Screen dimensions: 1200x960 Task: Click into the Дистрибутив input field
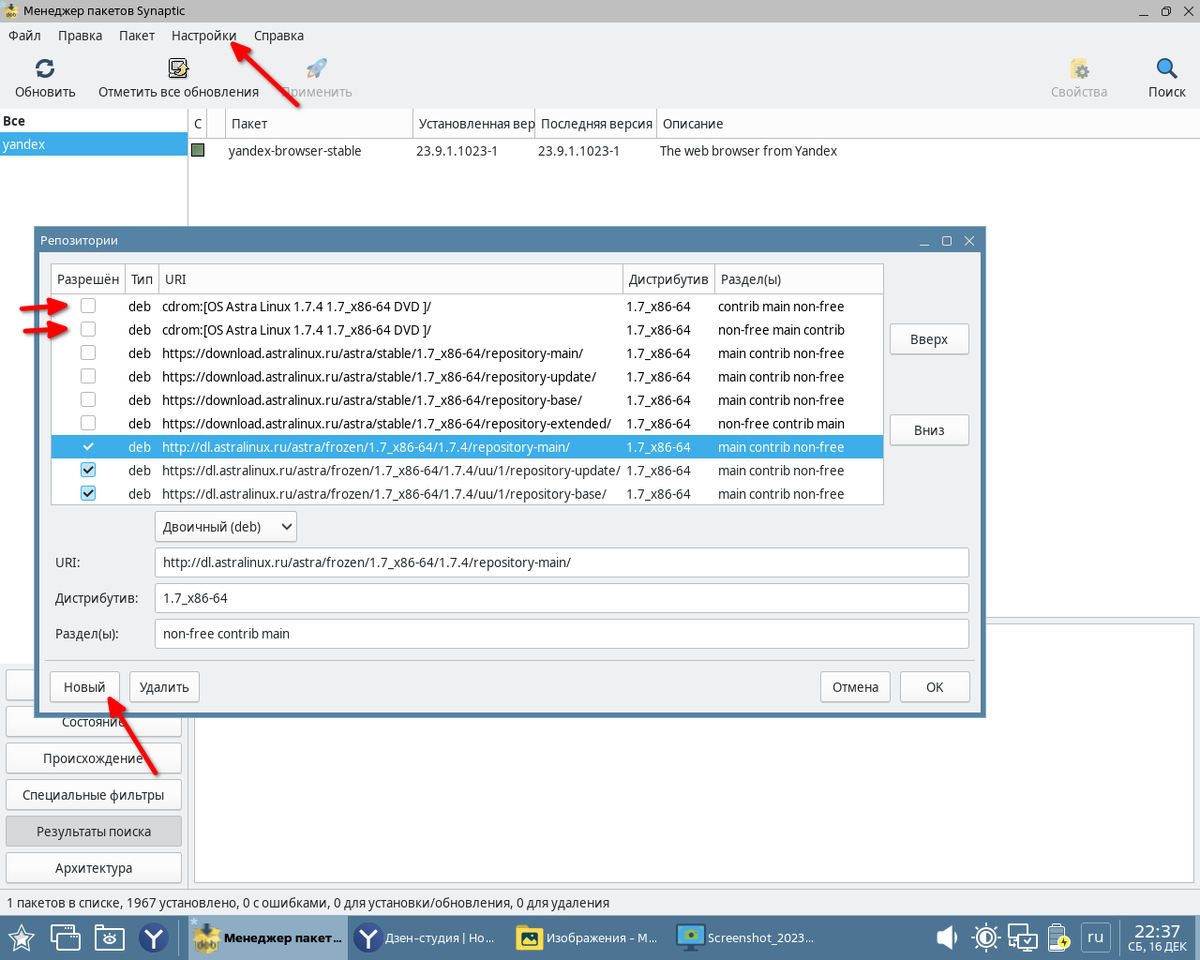[x=562, y=598]
